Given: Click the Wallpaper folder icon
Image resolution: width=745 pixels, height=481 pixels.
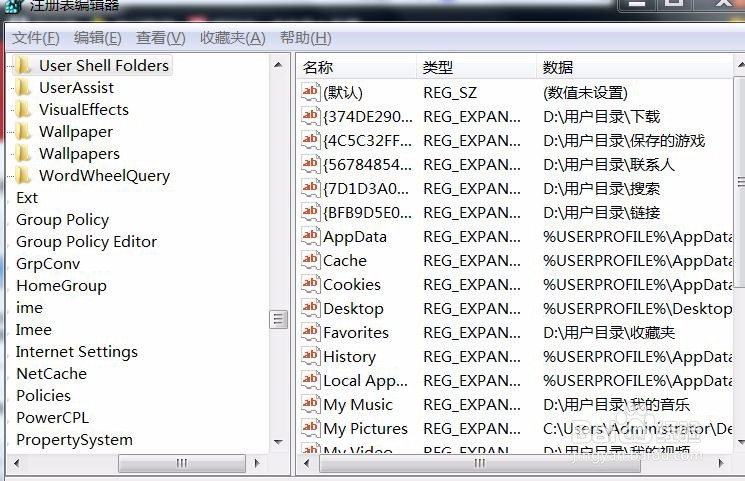Looking at the screenshot, I should click(23, 131).
